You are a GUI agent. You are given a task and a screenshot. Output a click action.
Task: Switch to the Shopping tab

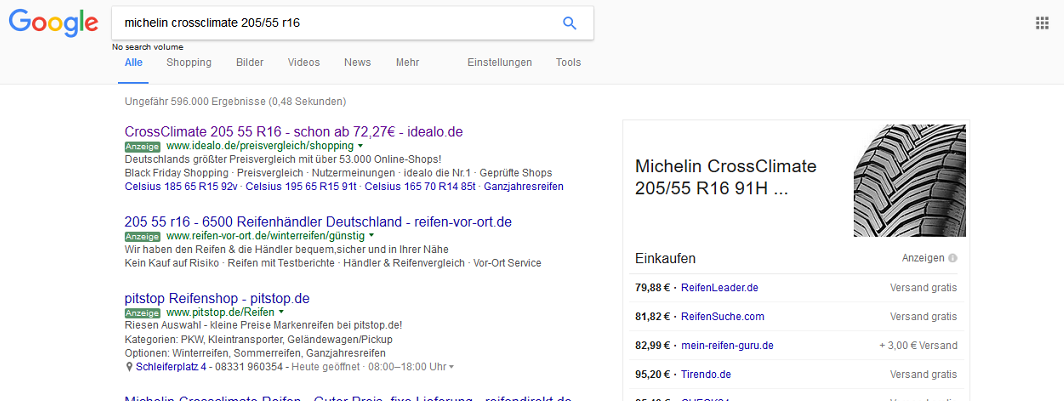(x=189, y=62)
